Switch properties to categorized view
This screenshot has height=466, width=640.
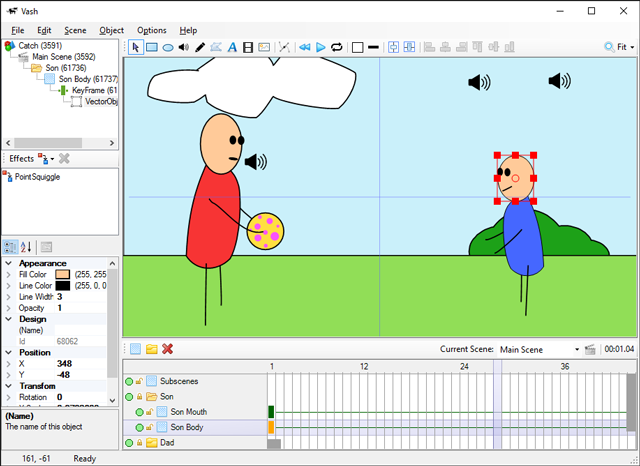pos(10,247)
